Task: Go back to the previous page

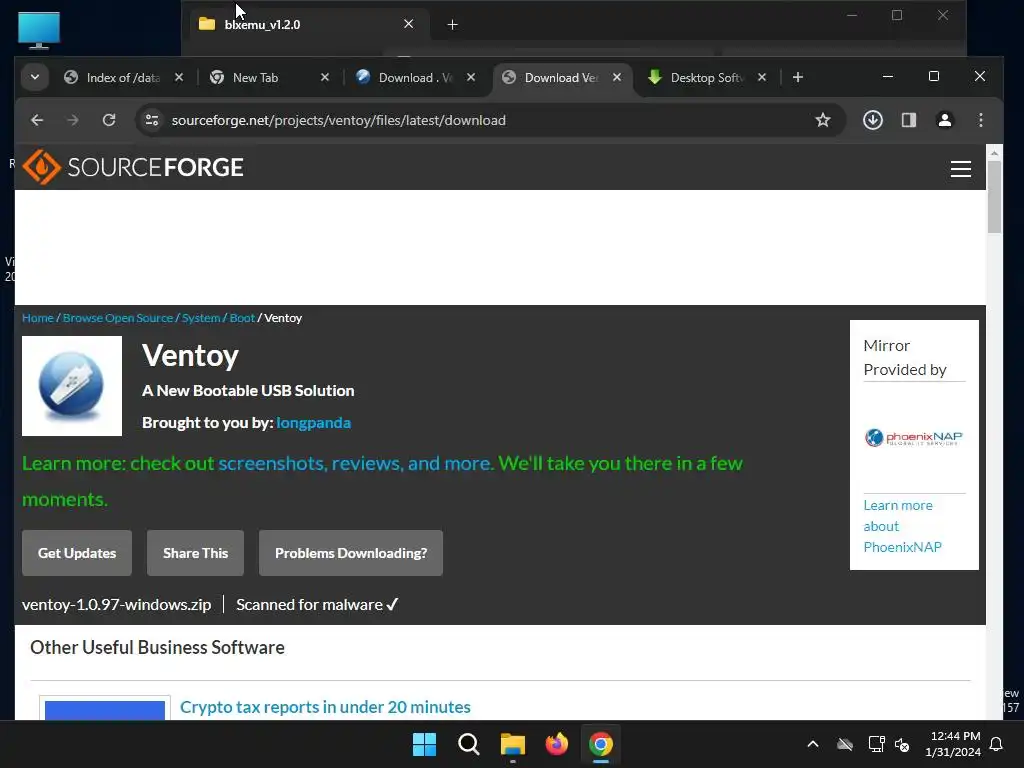Action: click(37, 120)
